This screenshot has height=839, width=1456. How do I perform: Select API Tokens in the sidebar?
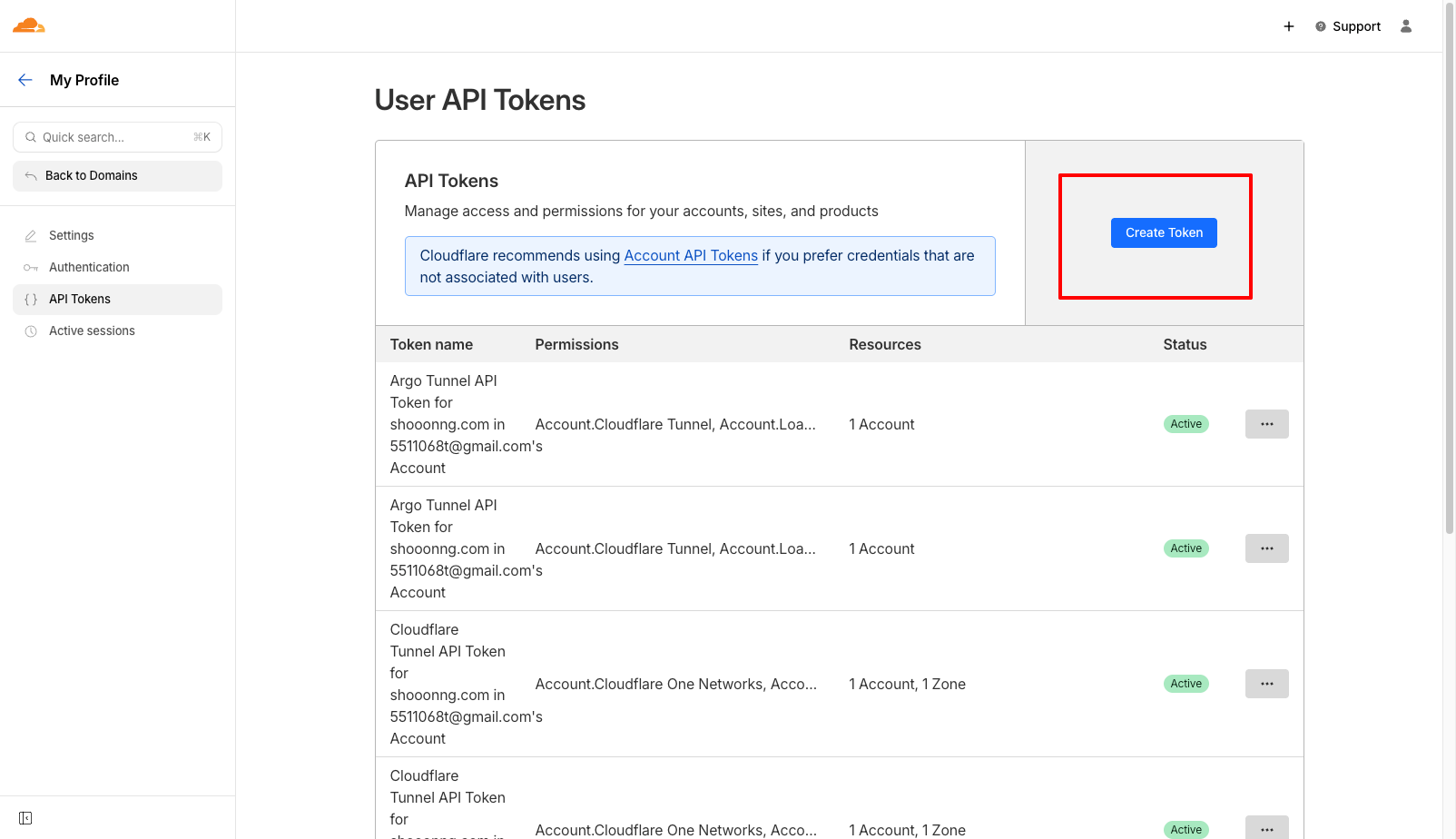point(117,300)
